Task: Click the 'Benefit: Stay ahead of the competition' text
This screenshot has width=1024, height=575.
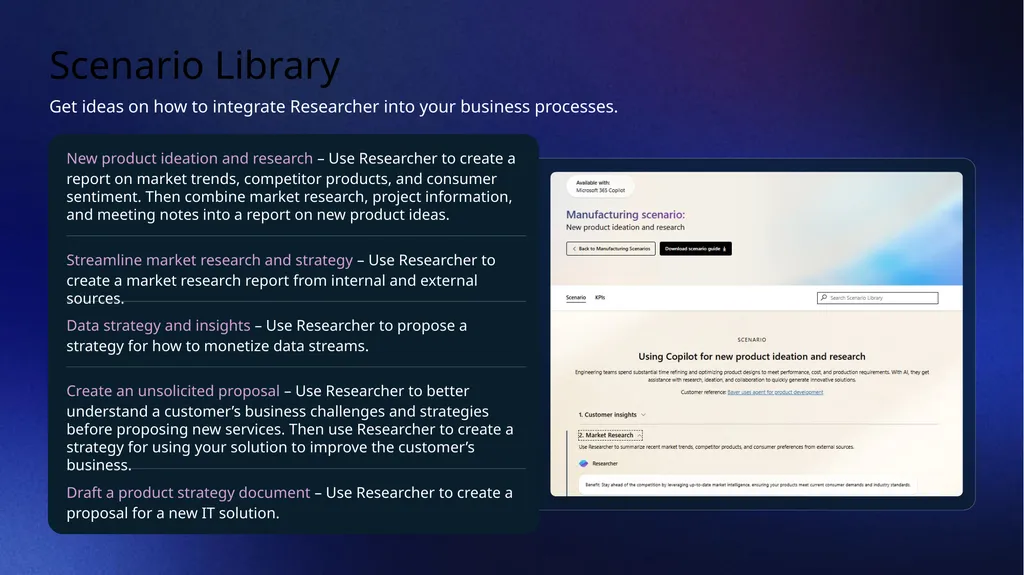Action: 747,485
